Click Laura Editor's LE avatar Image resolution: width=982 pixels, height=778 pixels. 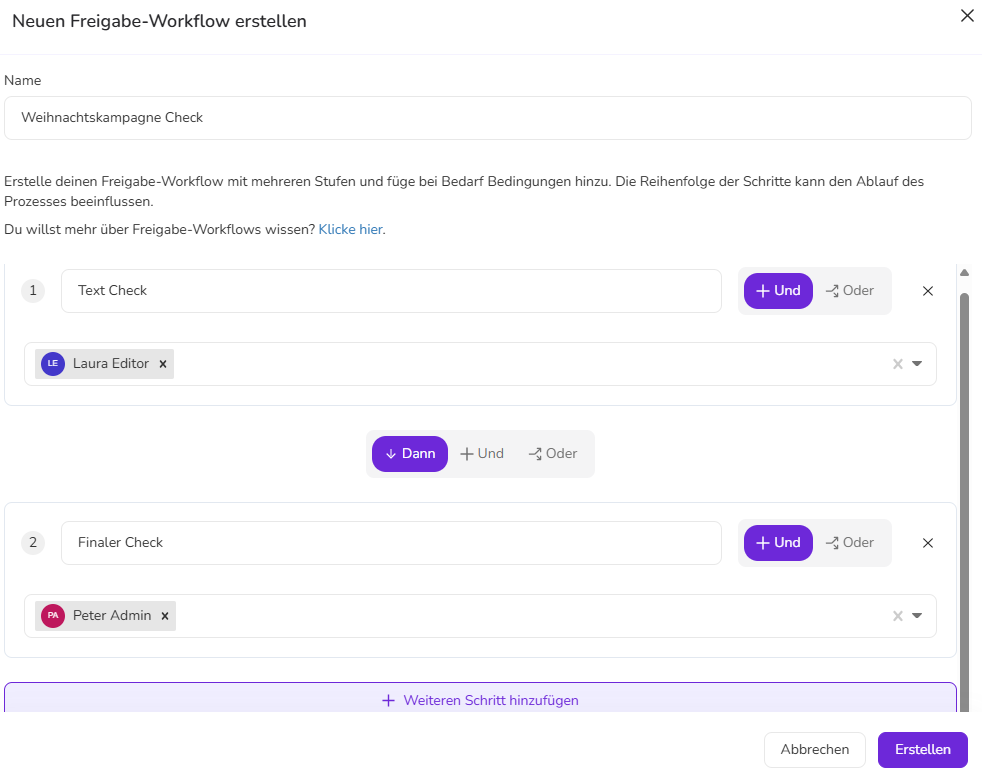click(x=53, y=364)
